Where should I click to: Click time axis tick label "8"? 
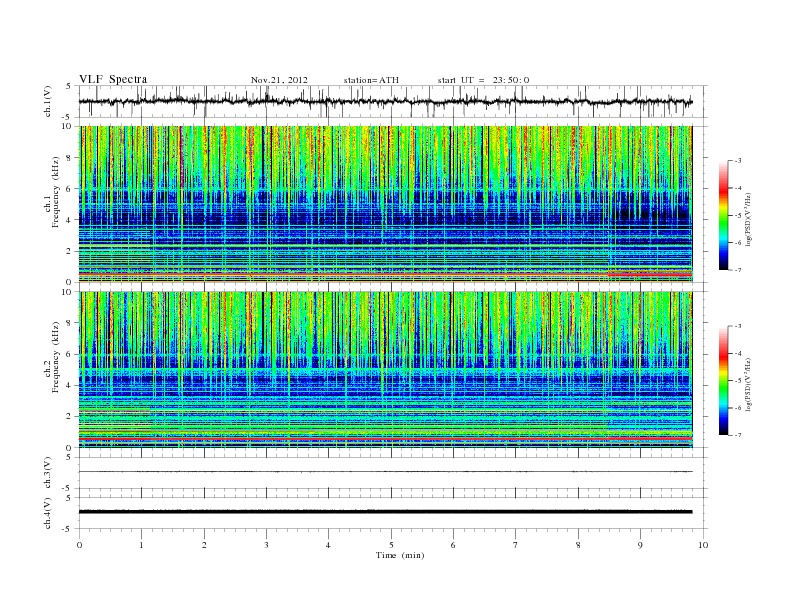(x=578, y=545)
